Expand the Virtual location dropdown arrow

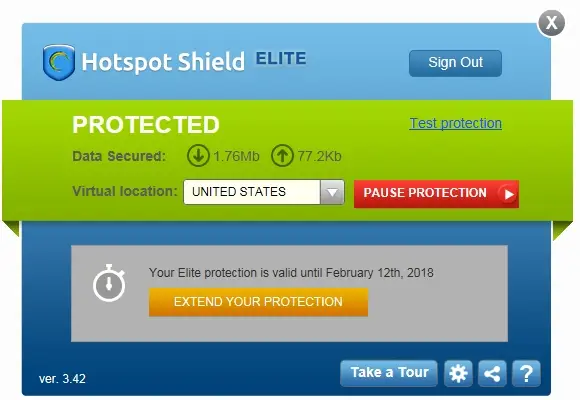click(332, 192)
